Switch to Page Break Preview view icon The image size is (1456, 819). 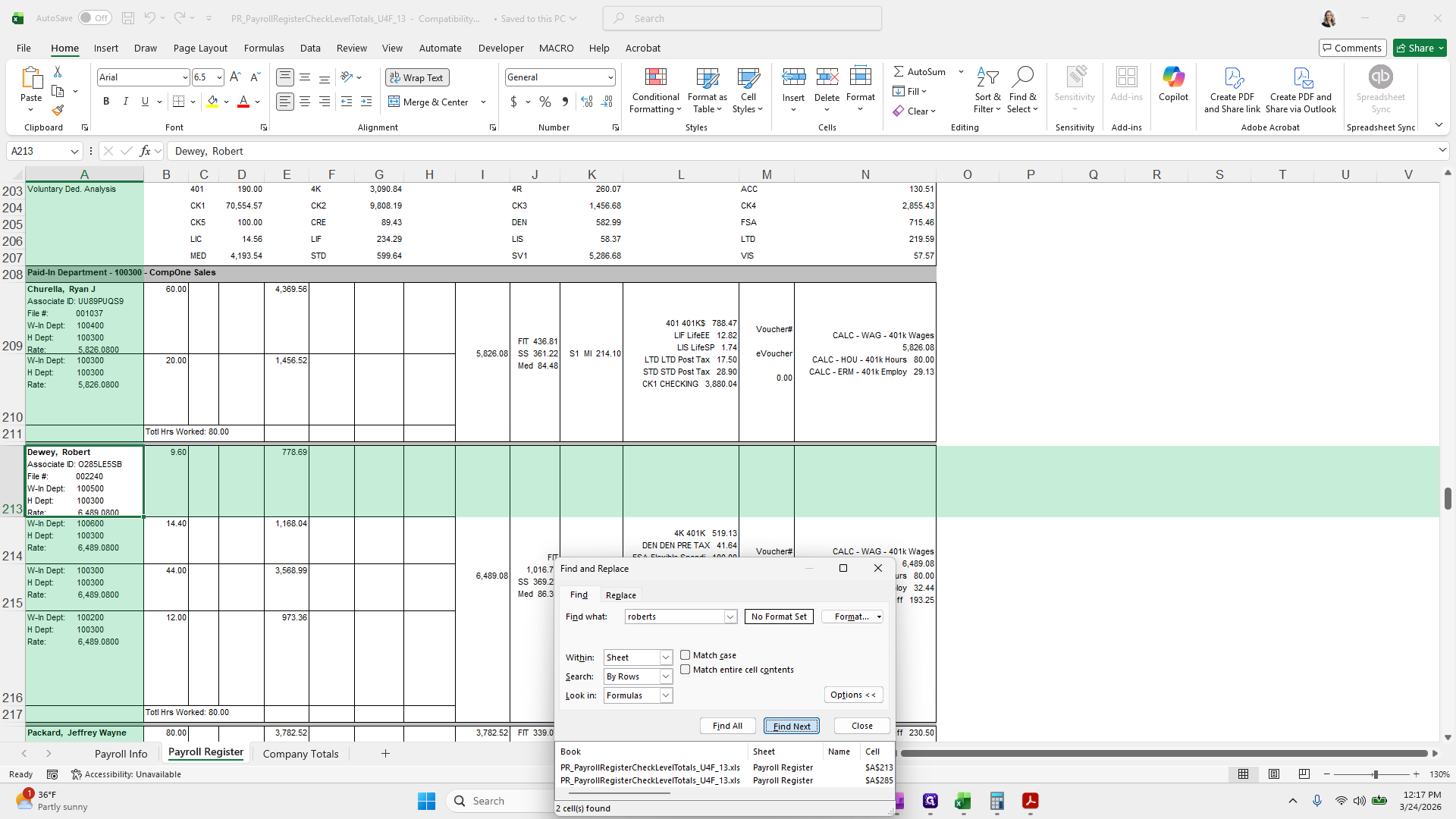1304,774
